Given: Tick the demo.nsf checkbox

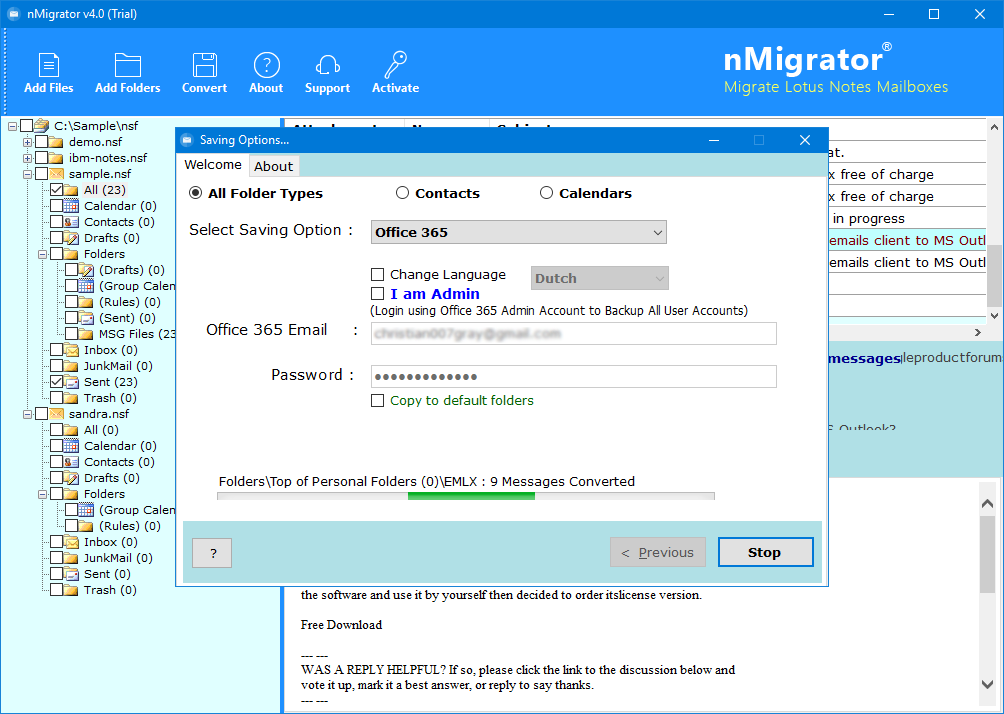Looking at the screenshot, I should 42,142.
